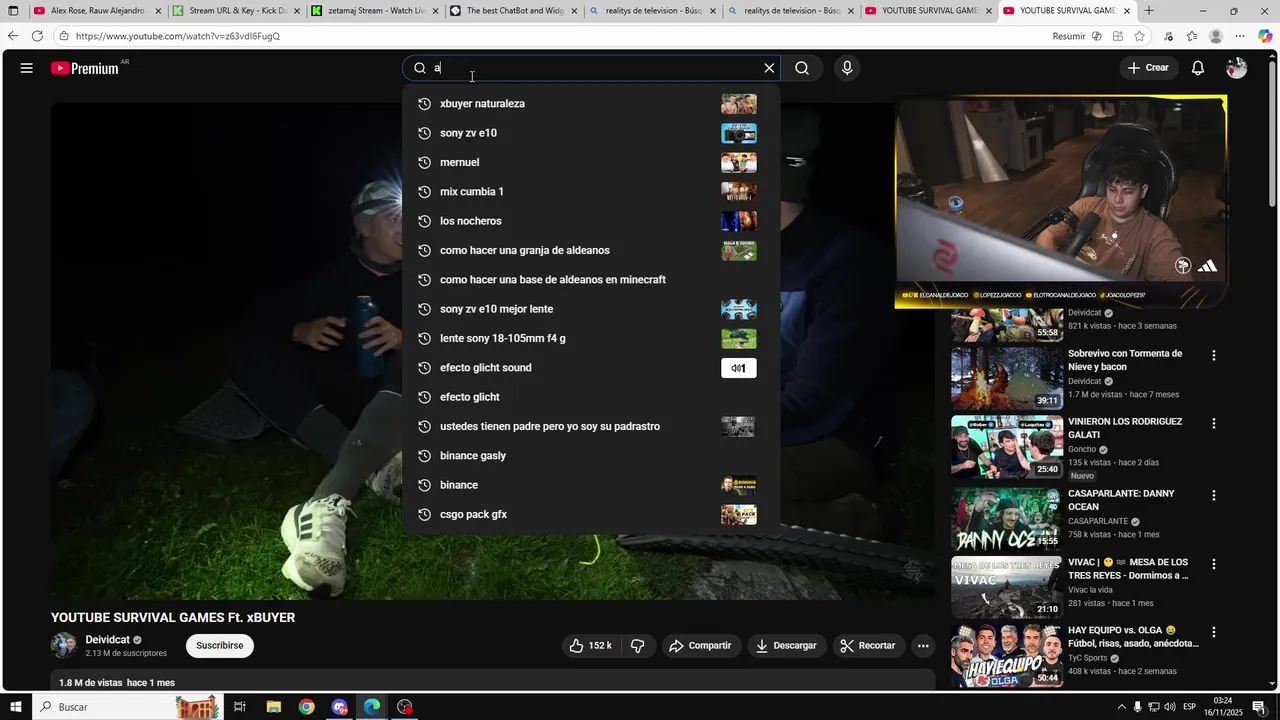The width and height of the screenshot is (1280, 720).
Task: Open File Explorer from taskbar
Action: (x=273, y=707)
